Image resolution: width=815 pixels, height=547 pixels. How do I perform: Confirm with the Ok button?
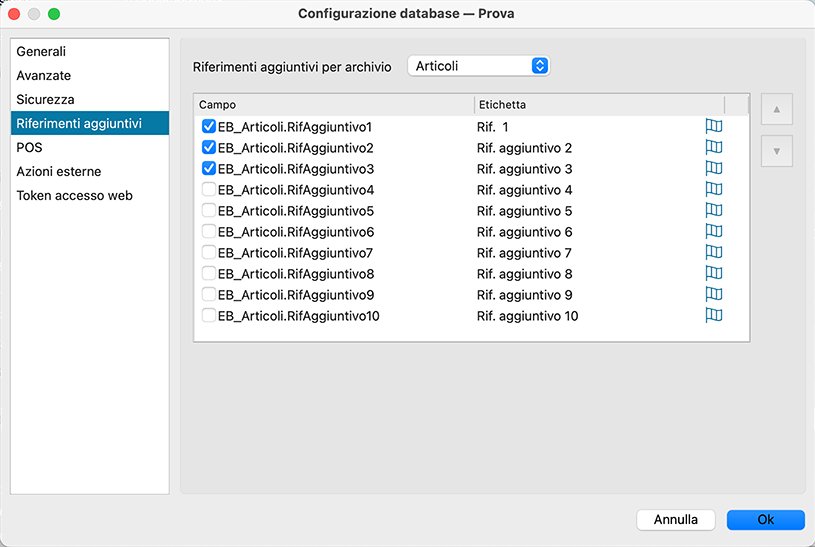tap(765, 520)
